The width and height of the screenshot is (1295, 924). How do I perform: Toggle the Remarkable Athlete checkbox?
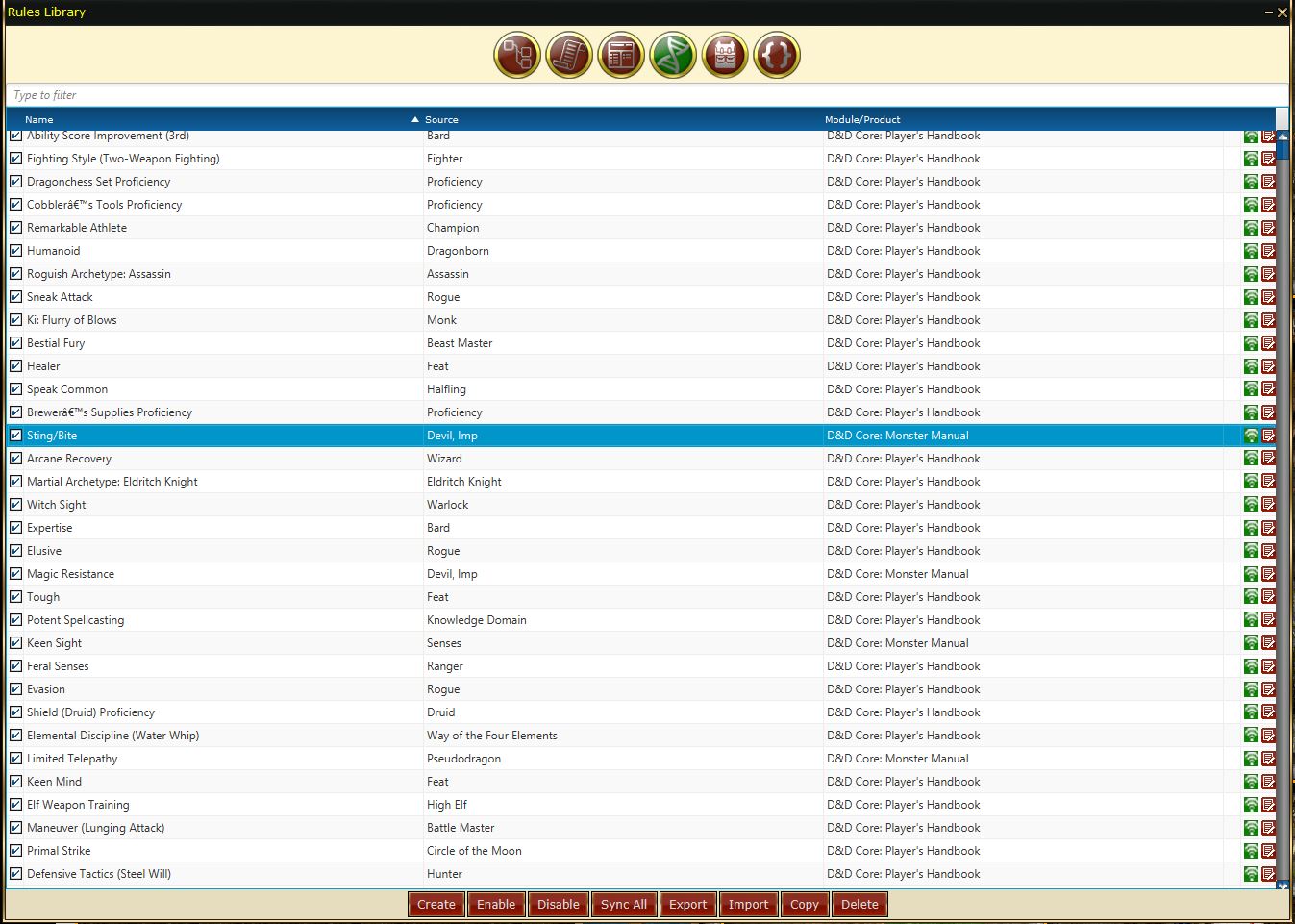[x=15, y=227]
